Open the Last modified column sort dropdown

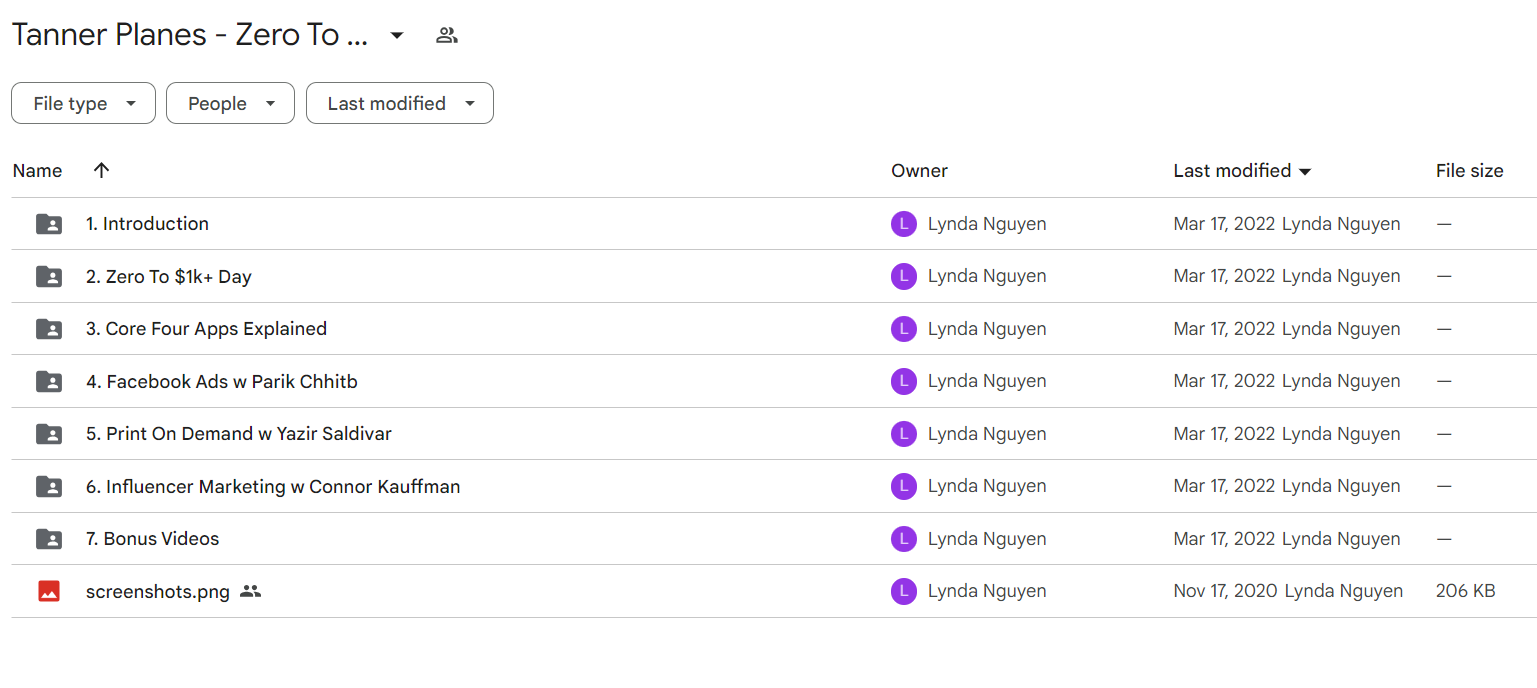1305,172
